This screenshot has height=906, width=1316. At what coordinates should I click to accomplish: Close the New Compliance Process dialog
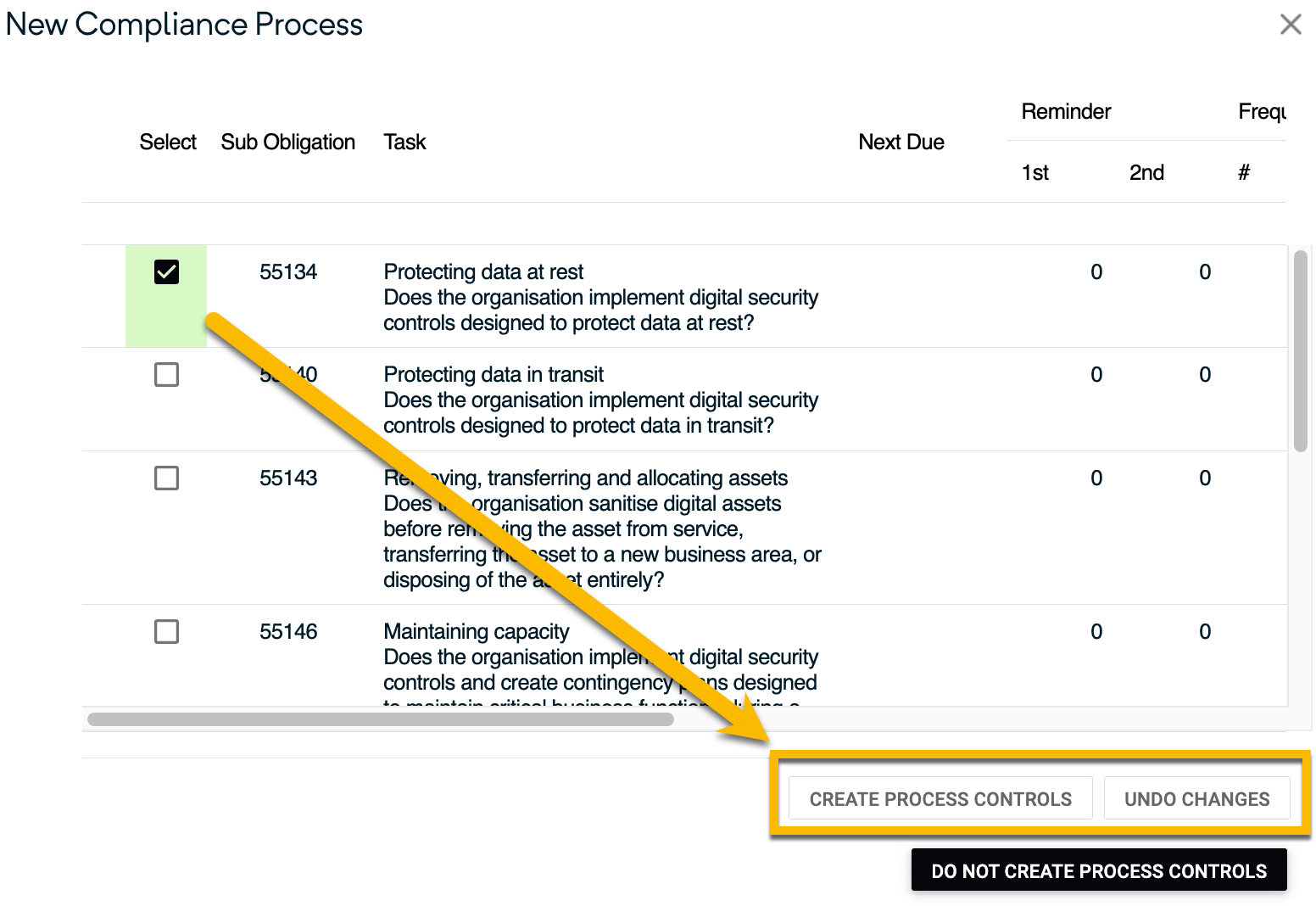(1290, 25)
